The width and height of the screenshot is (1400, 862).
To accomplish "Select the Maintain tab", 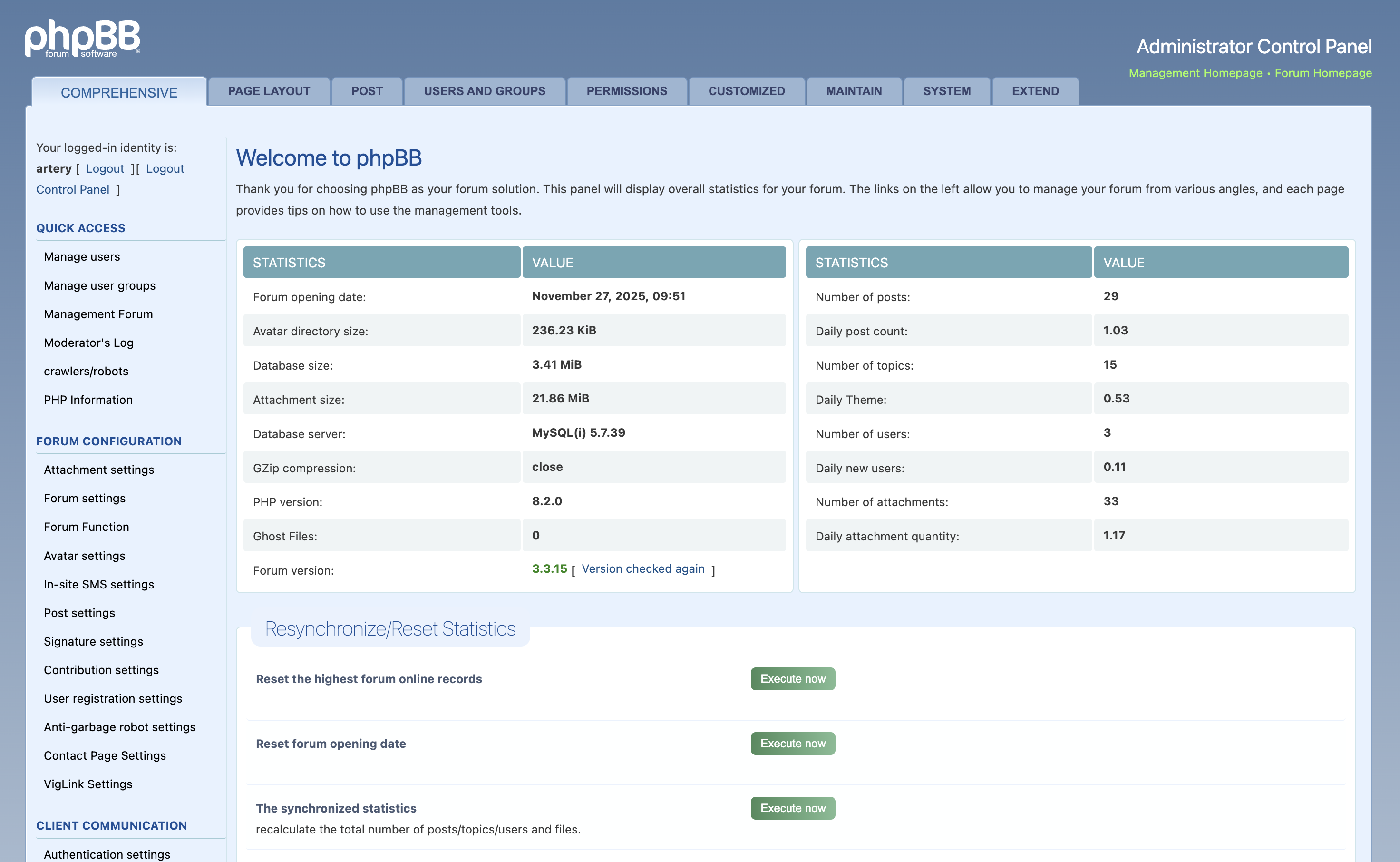I will 854,91.
